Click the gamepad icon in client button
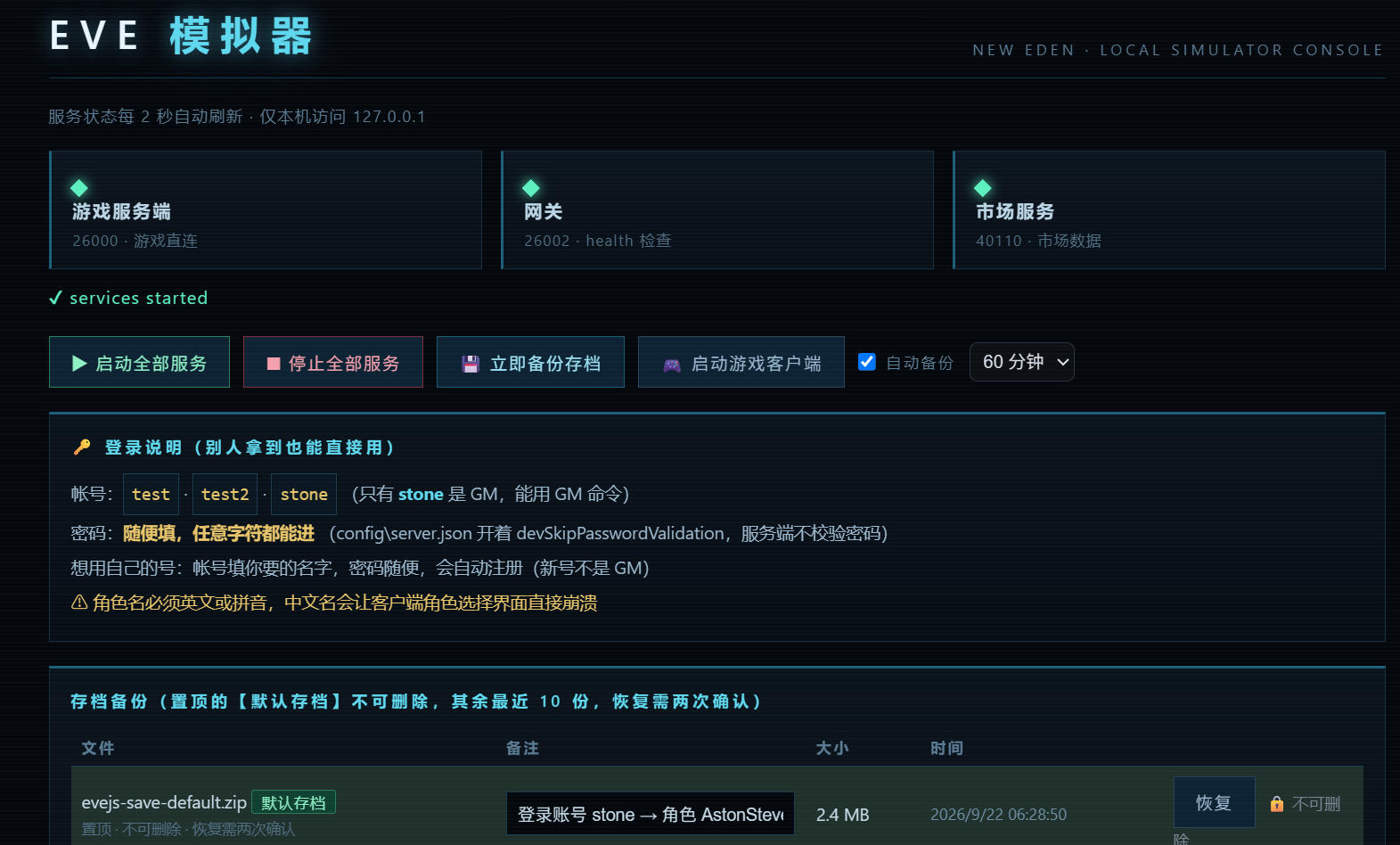 pyautogui.click(x=672, y=365)
